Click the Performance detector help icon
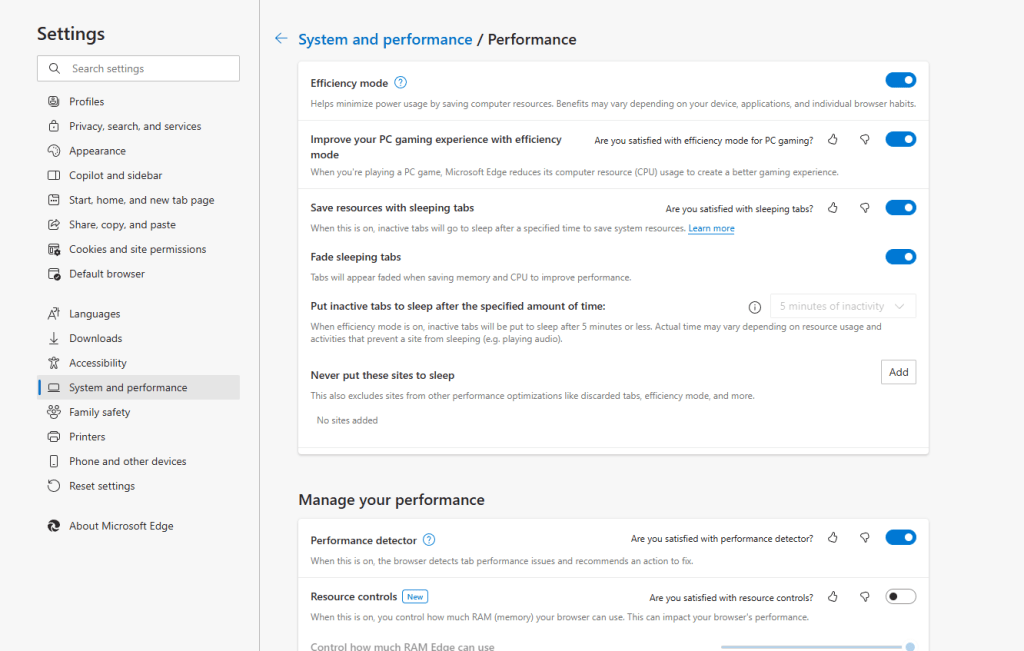Viewport: 1024px width, 651px height. [x=429, y=539]
